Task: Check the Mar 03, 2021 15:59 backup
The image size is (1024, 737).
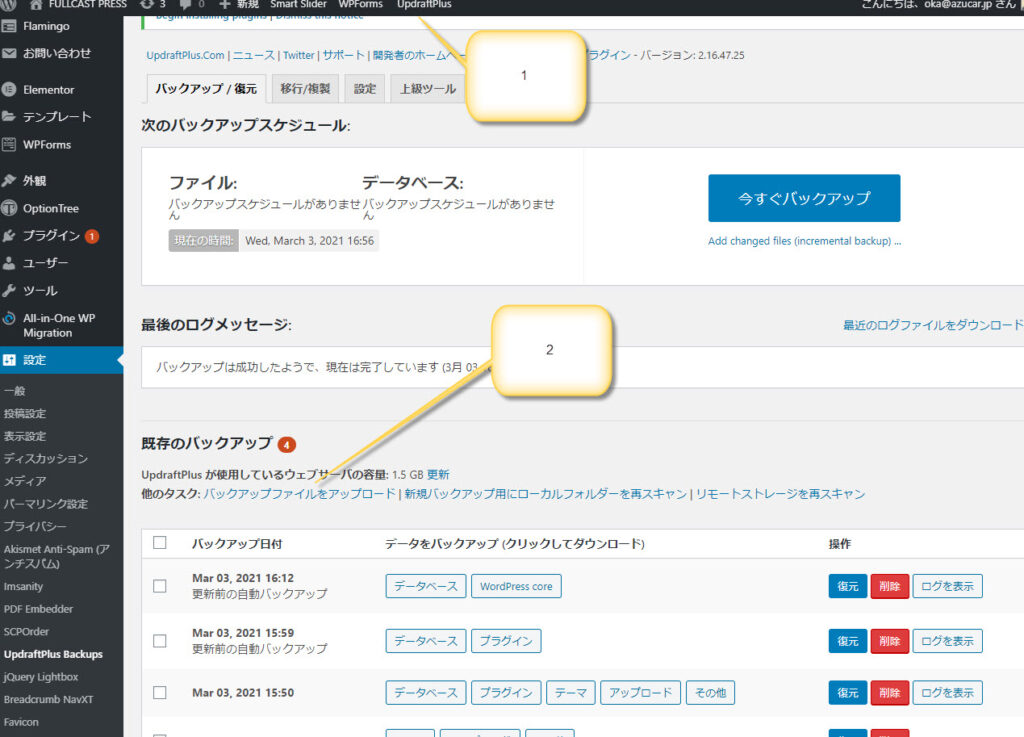Action: (160, 640)
